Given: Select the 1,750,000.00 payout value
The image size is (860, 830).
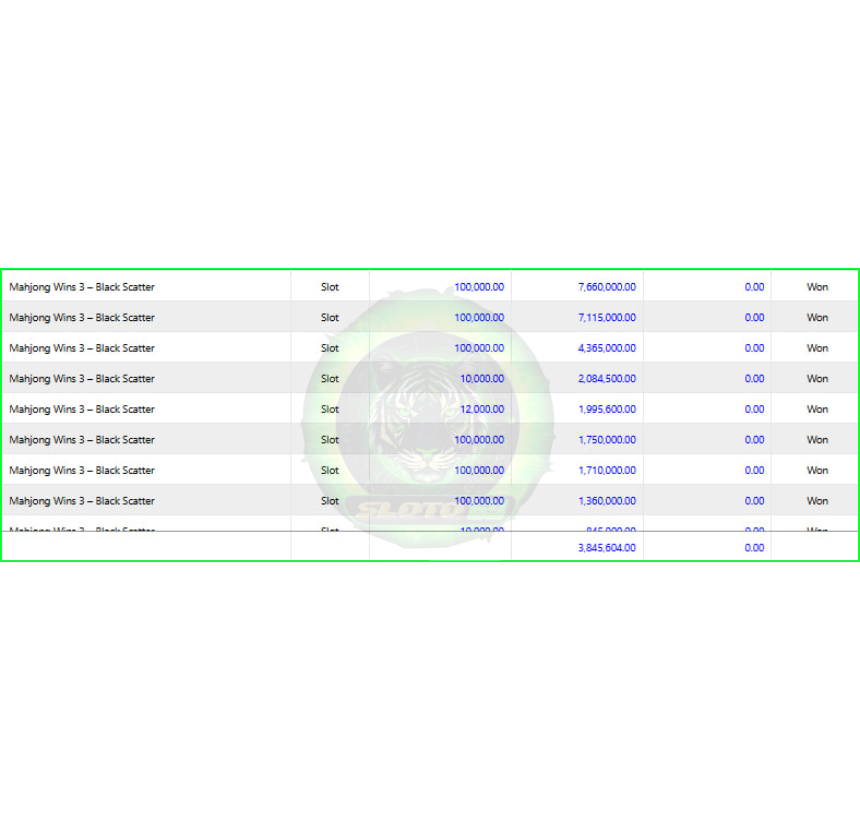Looking at the screenshot, I should 607,440.
